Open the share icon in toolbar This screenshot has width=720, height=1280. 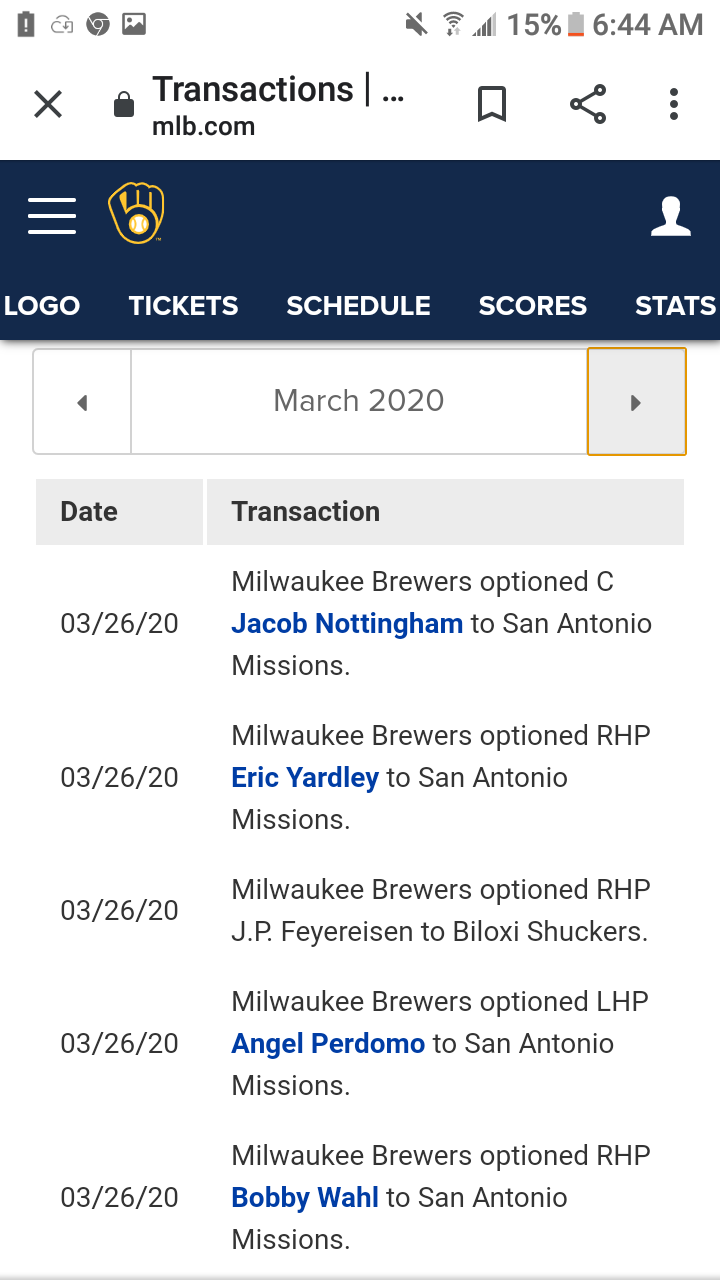point(588,104)
